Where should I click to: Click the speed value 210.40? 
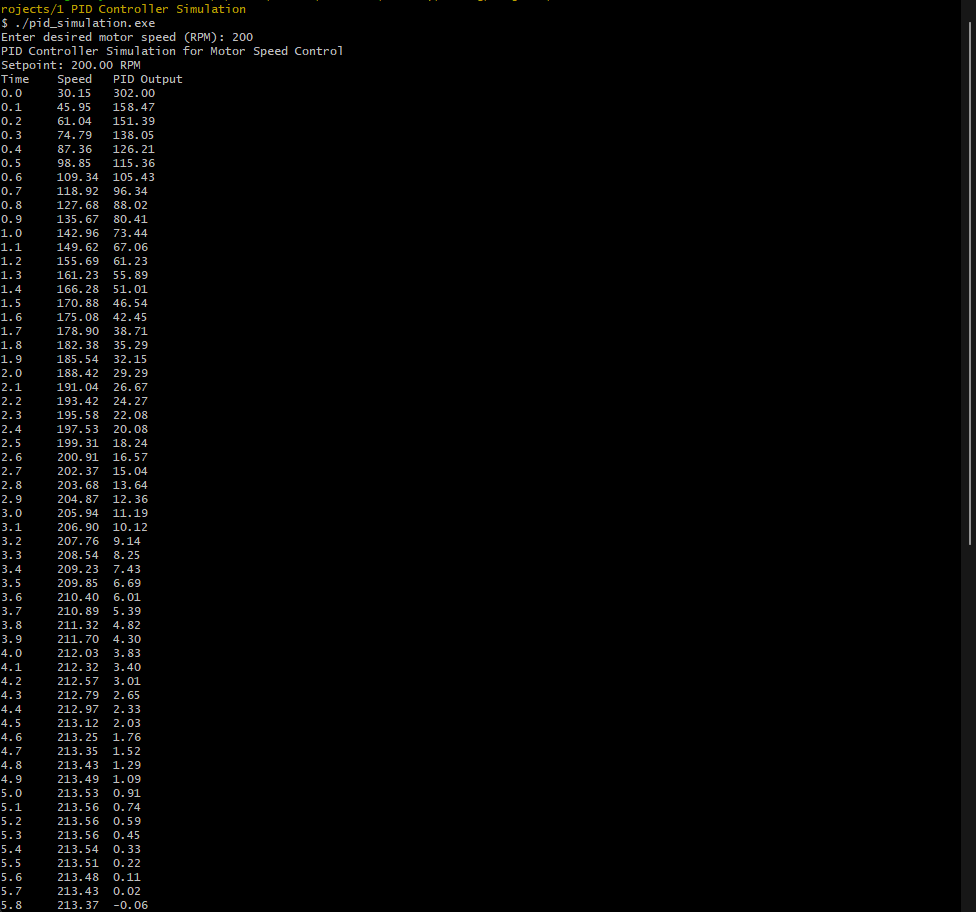tap(78, 598)
